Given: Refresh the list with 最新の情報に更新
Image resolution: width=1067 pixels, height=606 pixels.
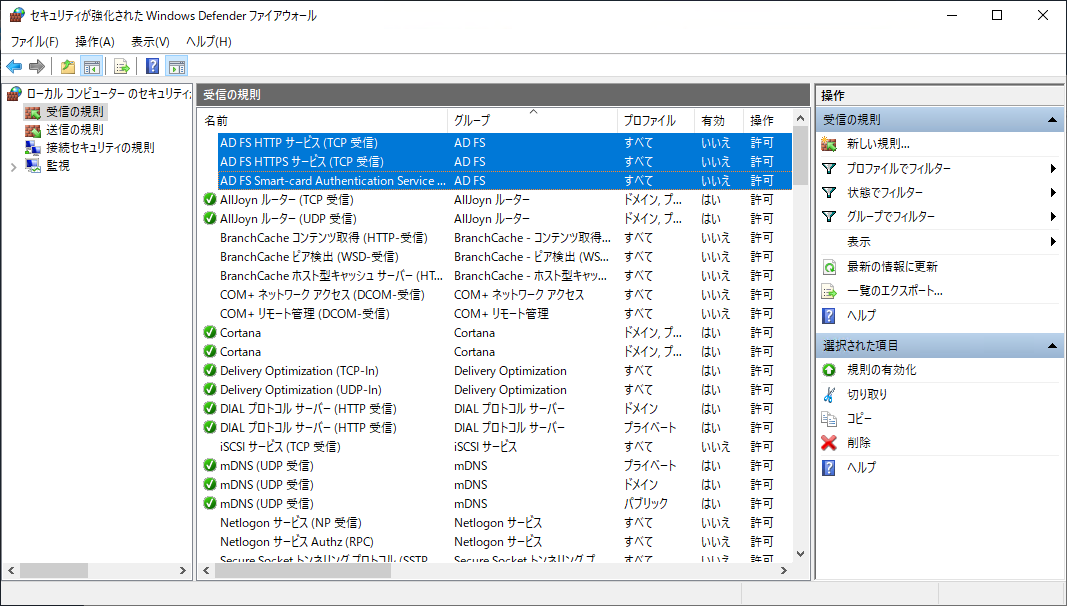Looking at the screenshot, I should point(892,267).
